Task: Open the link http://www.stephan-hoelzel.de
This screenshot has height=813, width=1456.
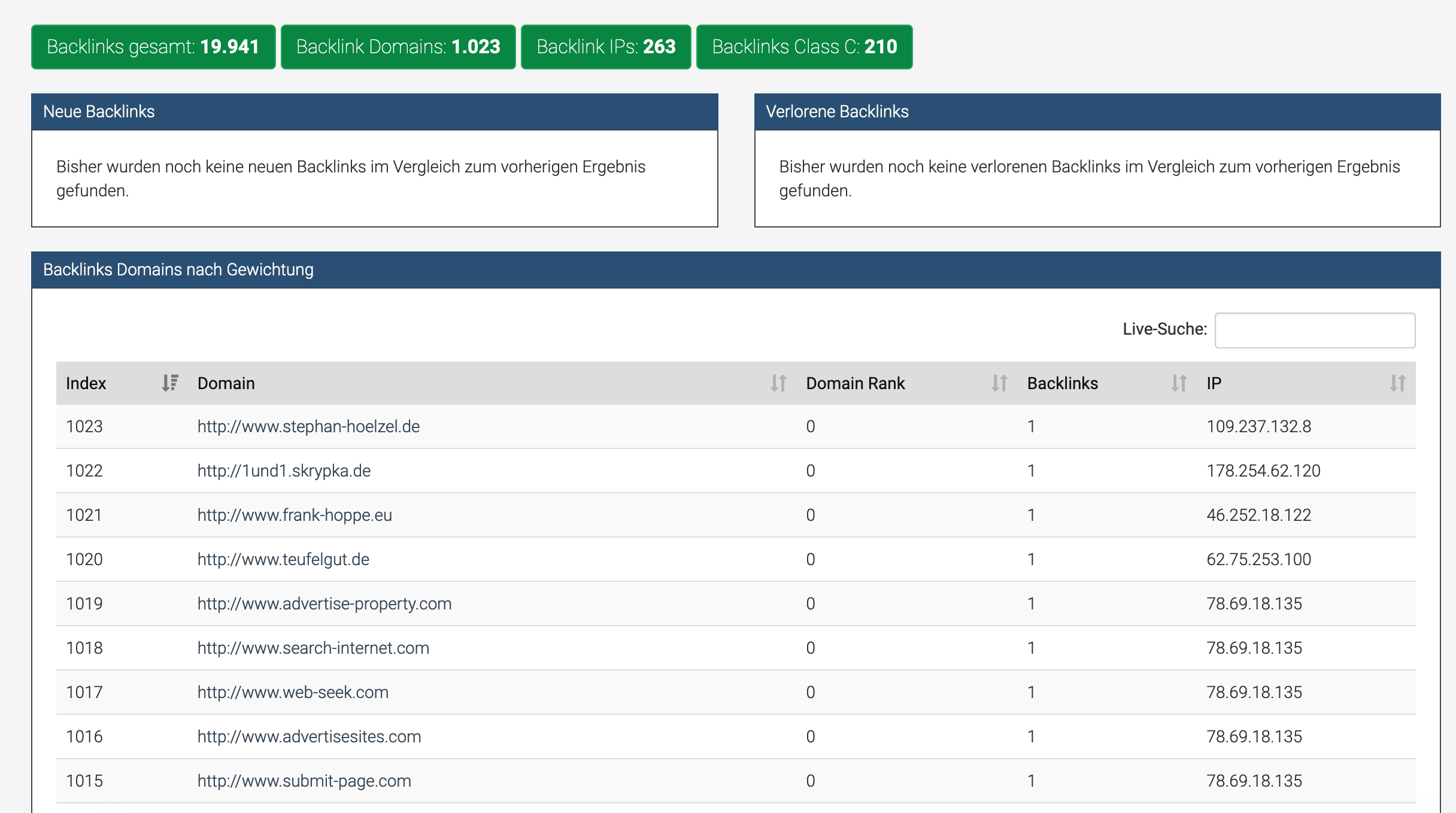Action: [x=308, y=426]
